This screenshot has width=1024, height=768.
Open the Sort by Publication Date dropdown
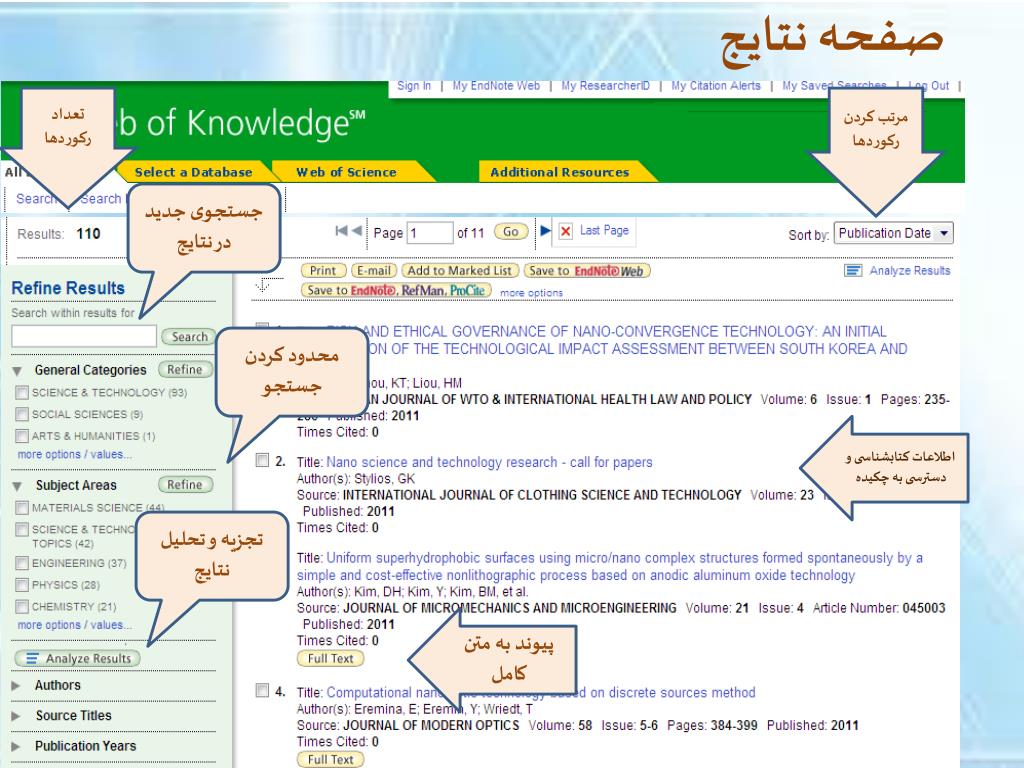tap(893, 233)
